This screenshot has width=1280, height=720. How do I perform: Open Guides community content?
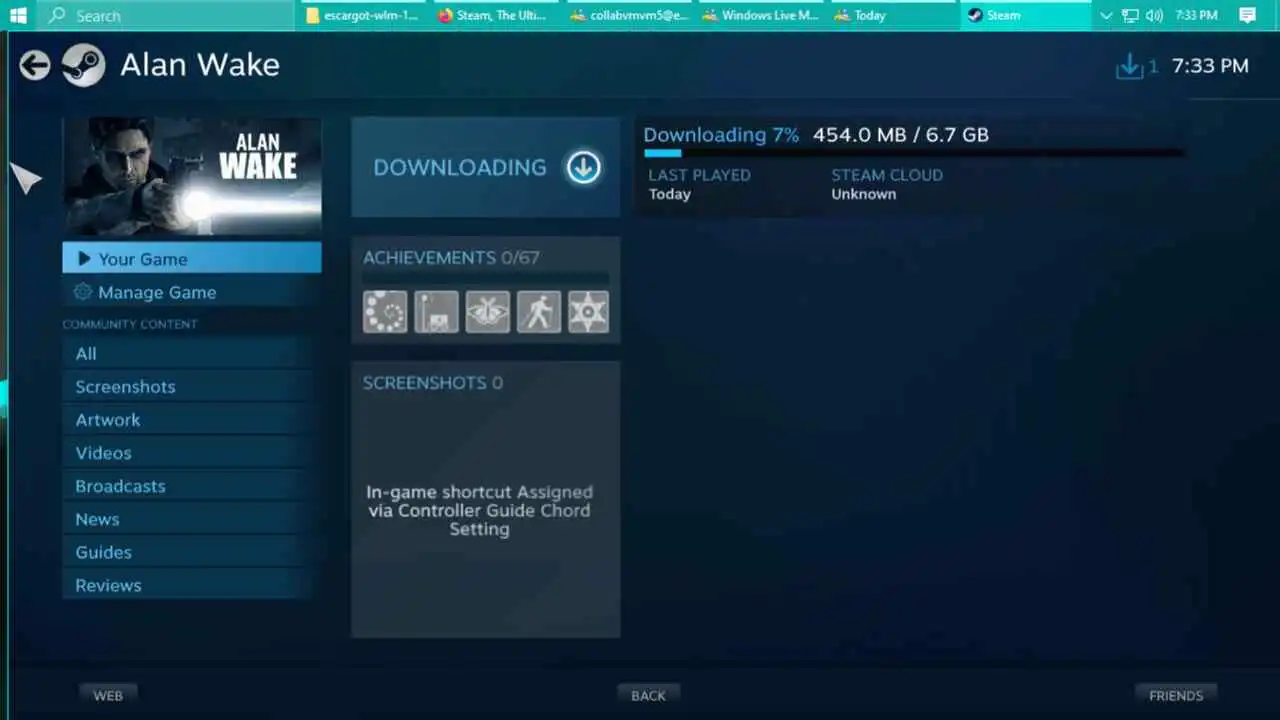(189, 551)
